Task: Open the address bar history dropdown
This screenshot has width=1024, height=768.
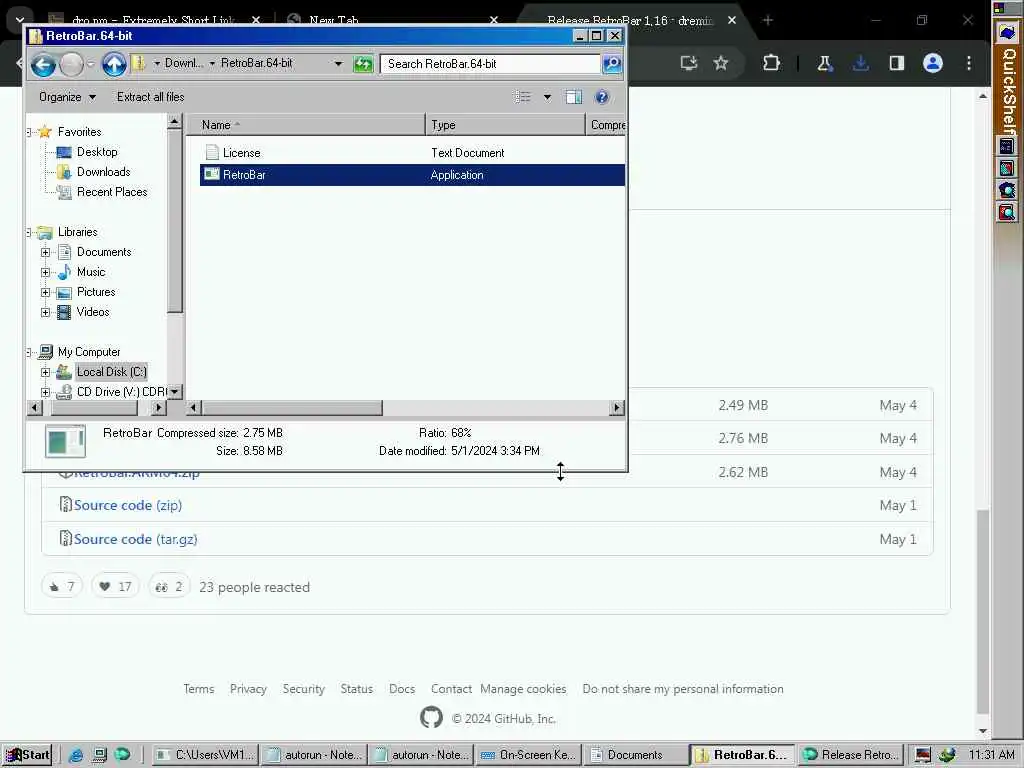Action: [x=338, y=64]
